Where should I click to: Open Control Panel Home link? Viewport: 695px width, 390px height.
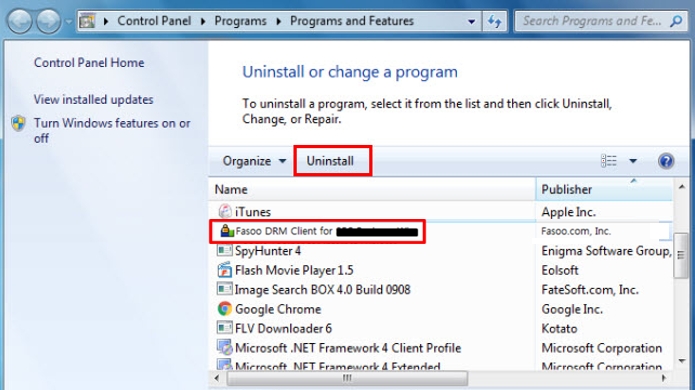(x=89, y=62)
